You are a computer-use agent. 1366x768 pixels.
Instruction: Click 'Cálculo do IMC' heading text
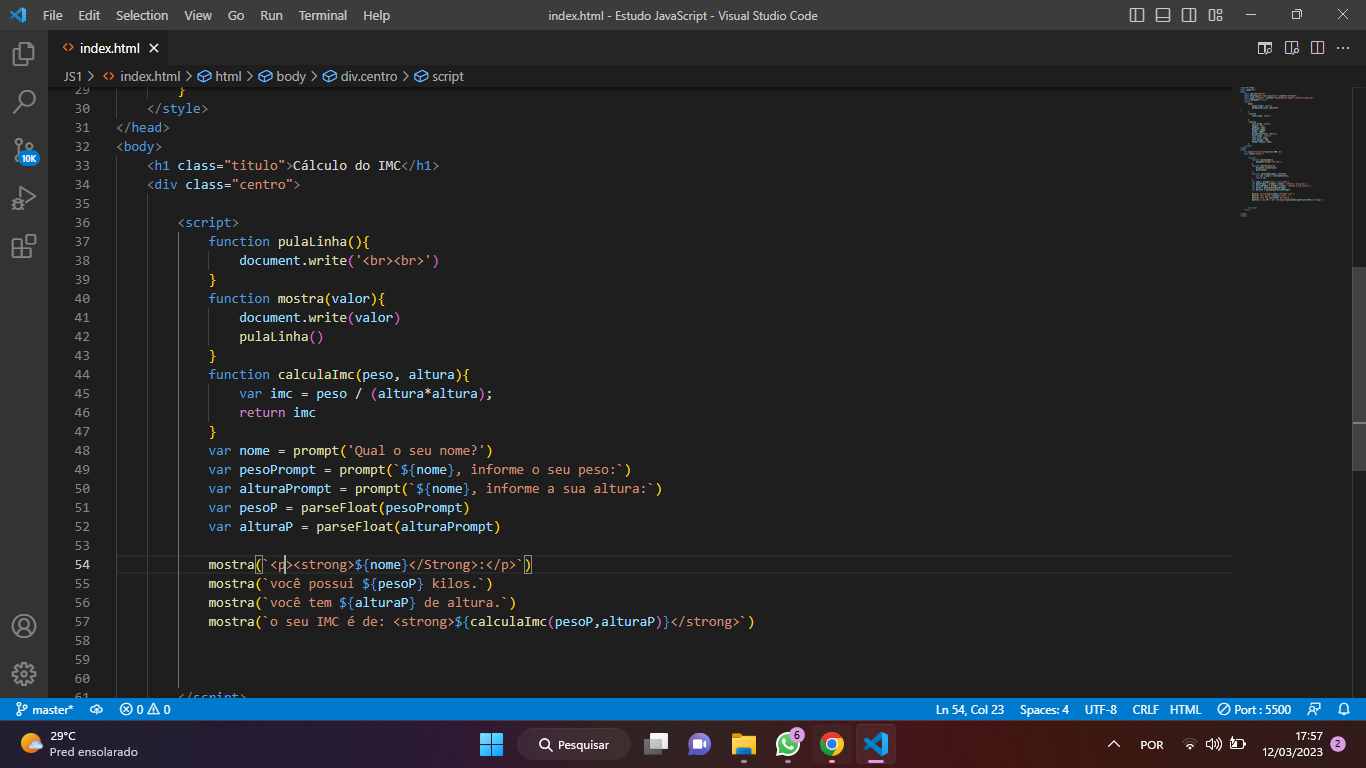click(x=347, y=165)
